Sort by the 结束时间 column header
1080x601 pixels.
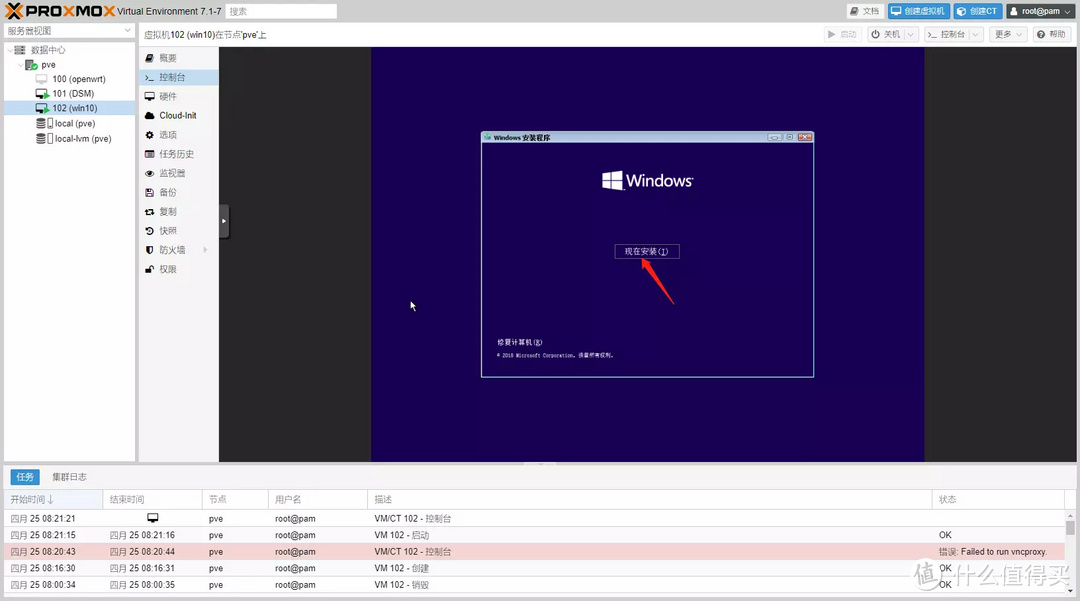pos(152,499)
